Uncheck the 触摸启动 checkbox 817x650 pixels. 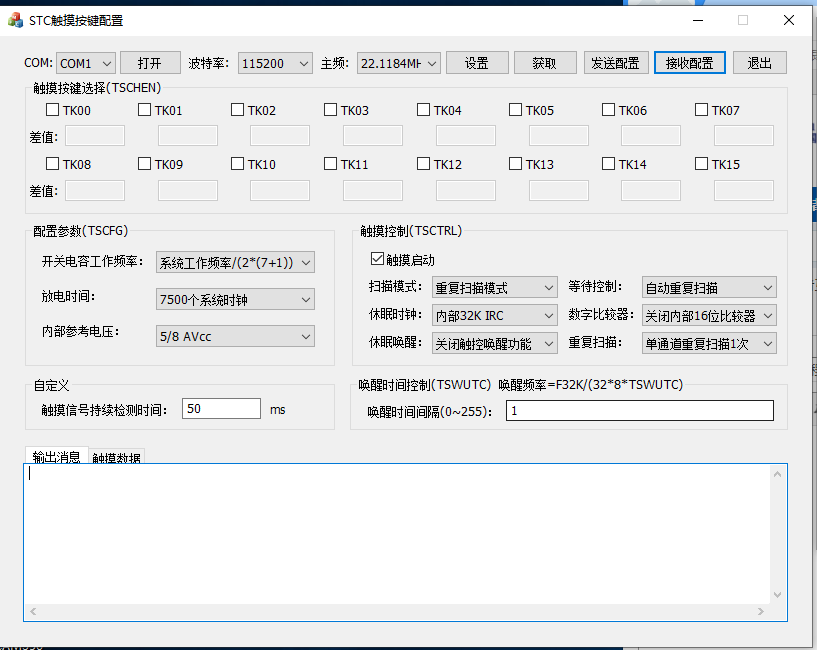(377, 260)
